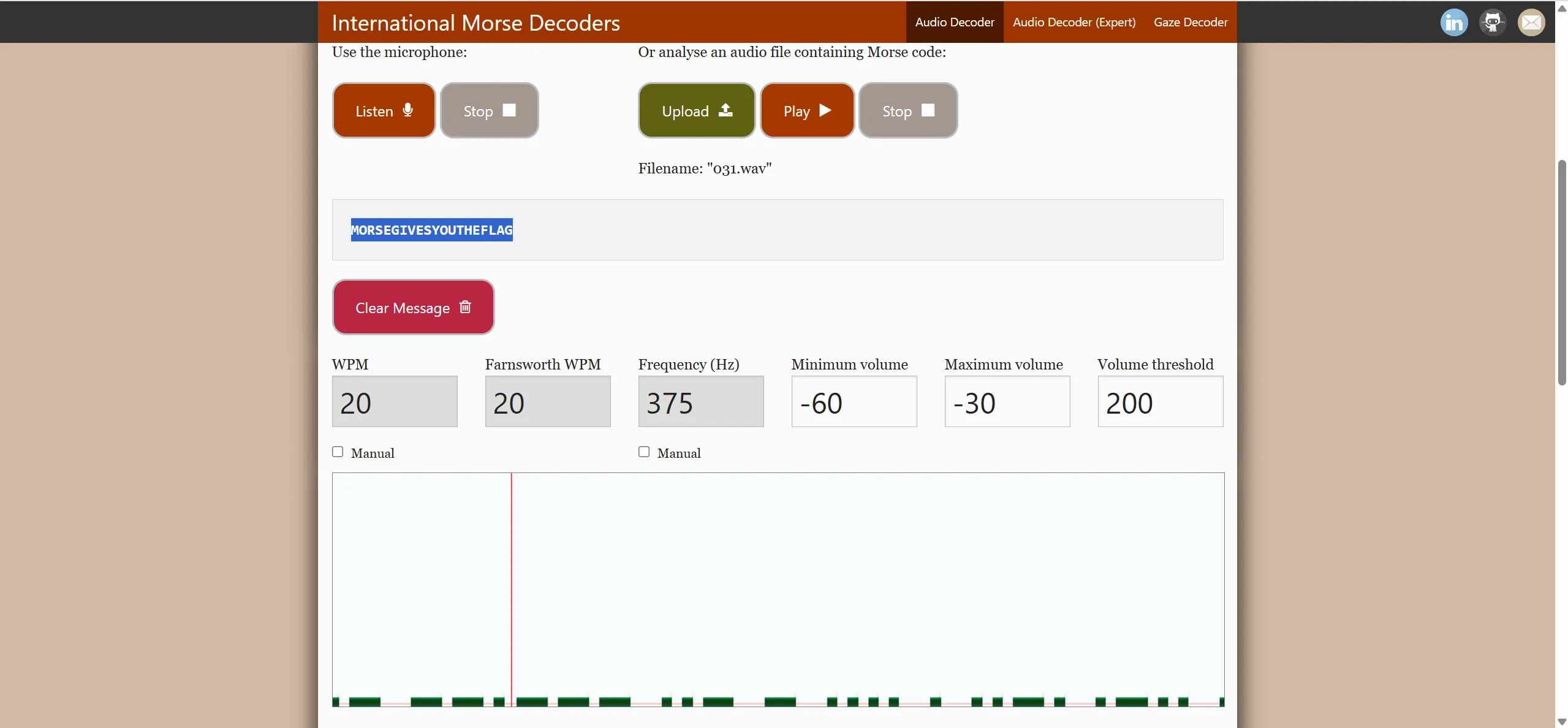Click the page vertical scrollbar thumb
1568x728 pixels.
pyautogui.click(x=1561, y=273)
